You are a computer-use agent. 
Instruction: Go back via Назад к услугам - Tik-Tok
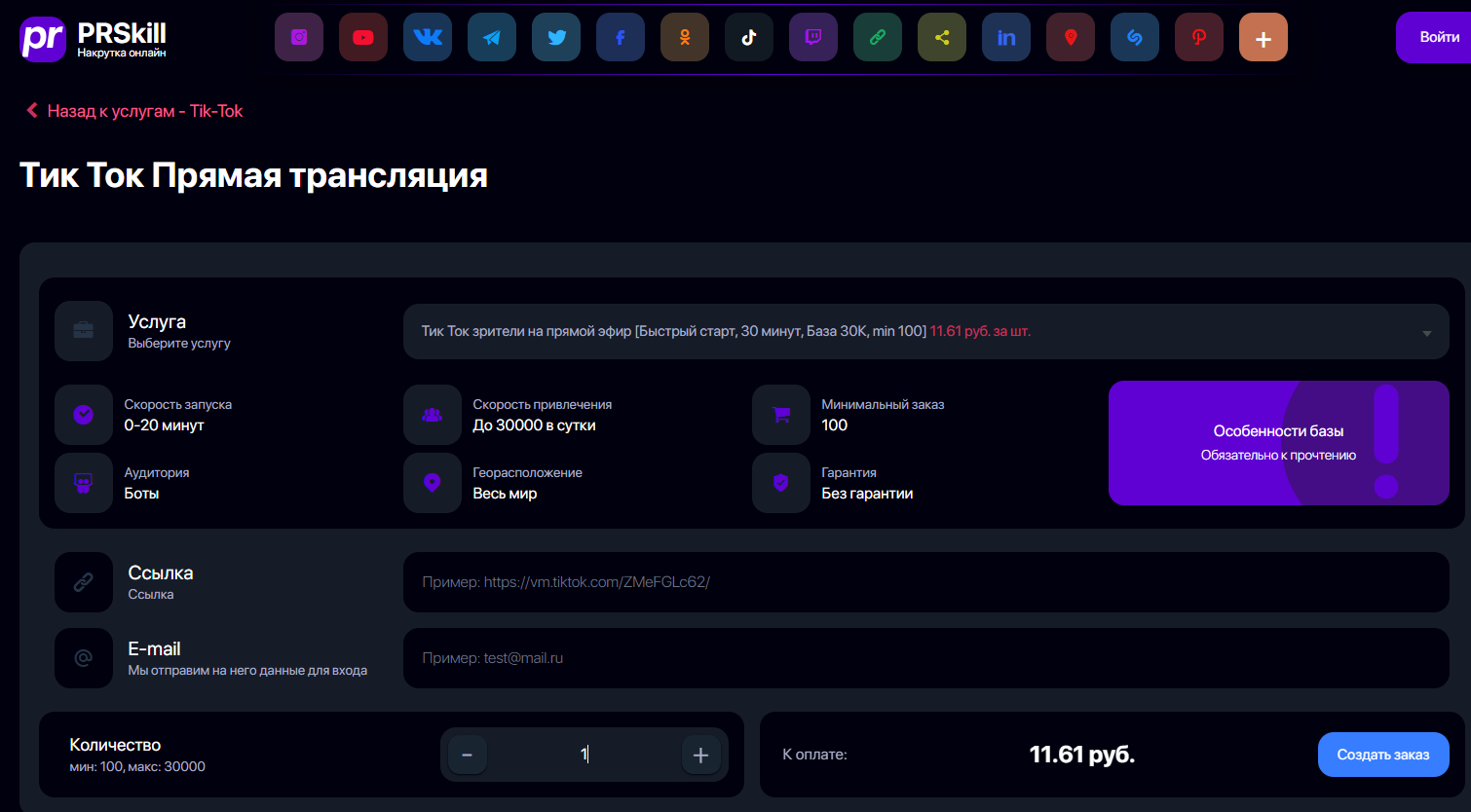click(134, 111)
